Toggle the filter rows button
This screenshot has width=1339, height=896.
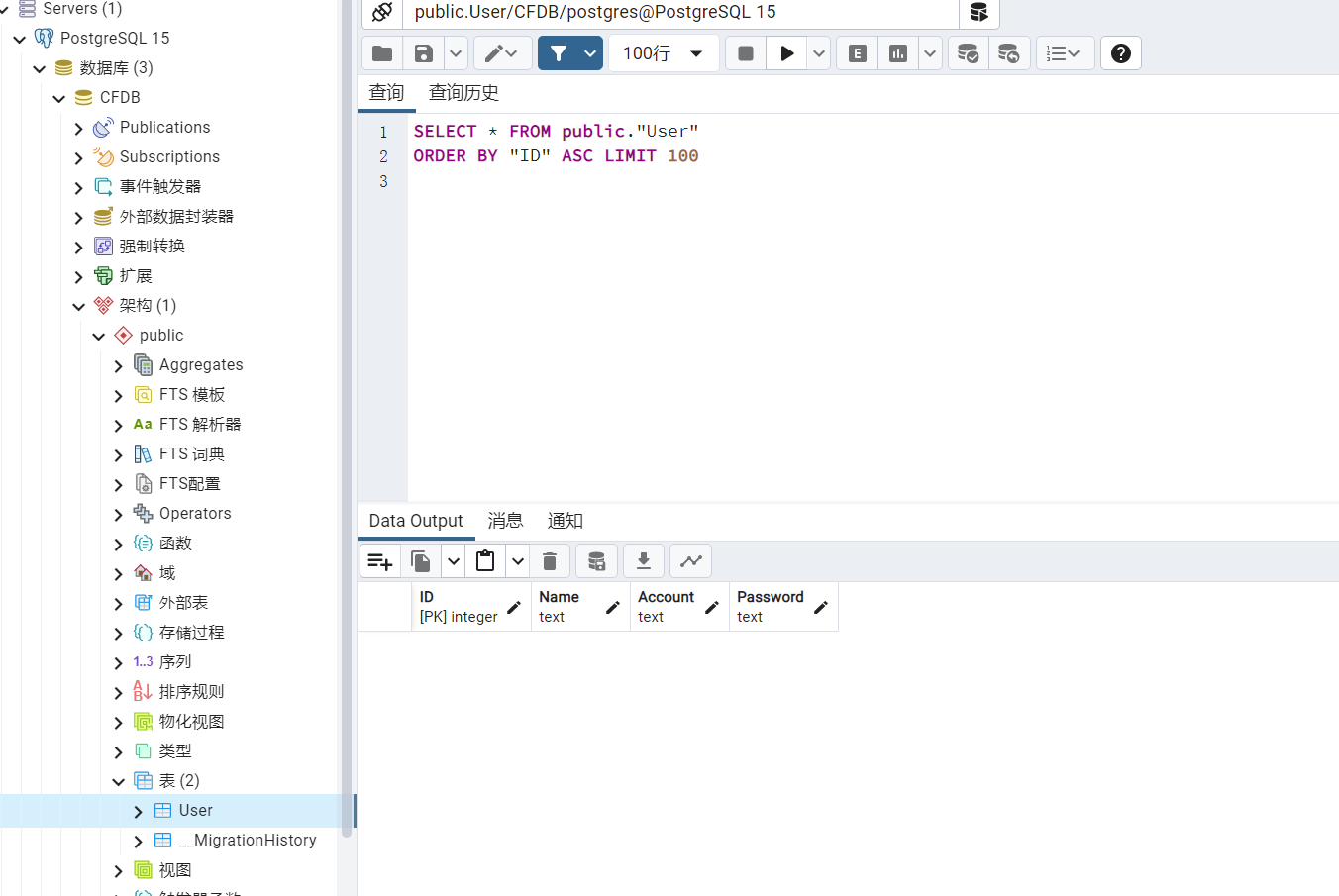(559, 53)
